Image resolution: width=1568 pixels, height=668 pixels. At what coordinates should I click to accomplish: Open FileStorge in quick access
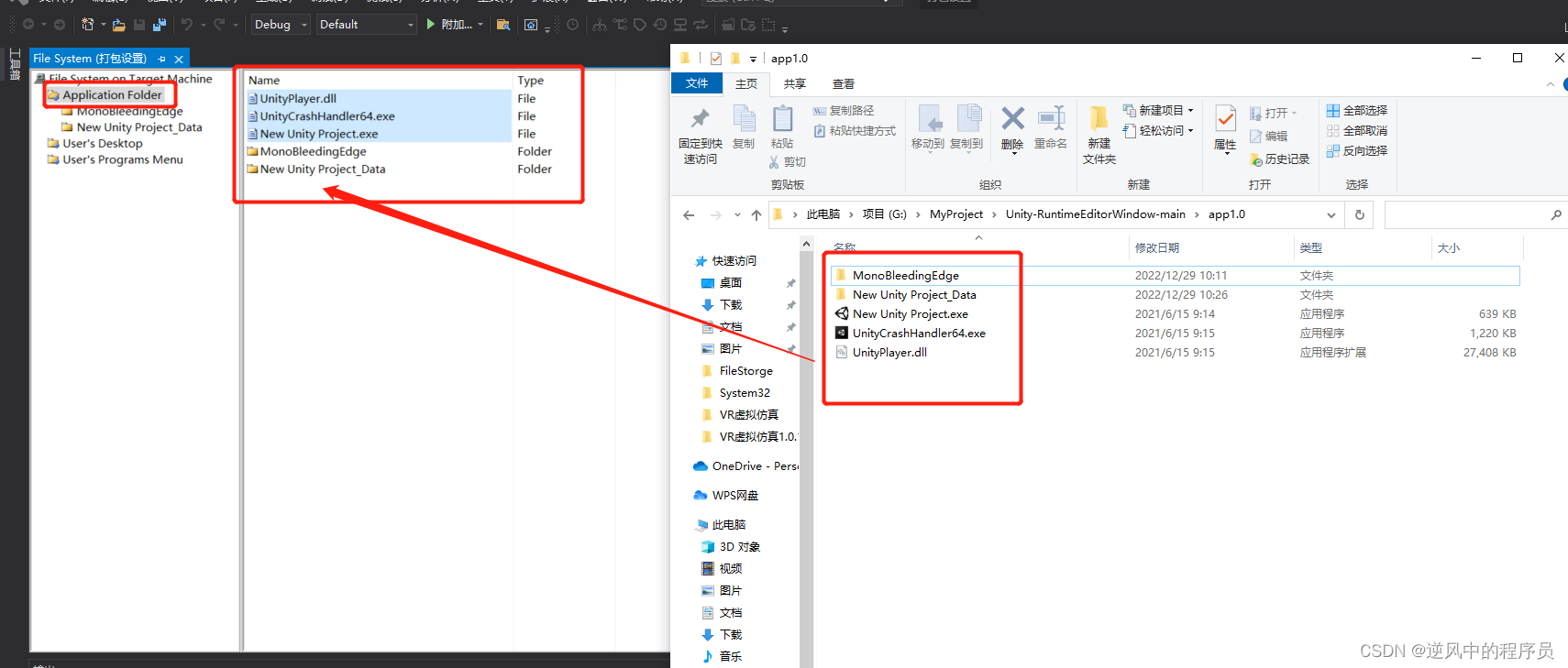click(x=745, y=371)
